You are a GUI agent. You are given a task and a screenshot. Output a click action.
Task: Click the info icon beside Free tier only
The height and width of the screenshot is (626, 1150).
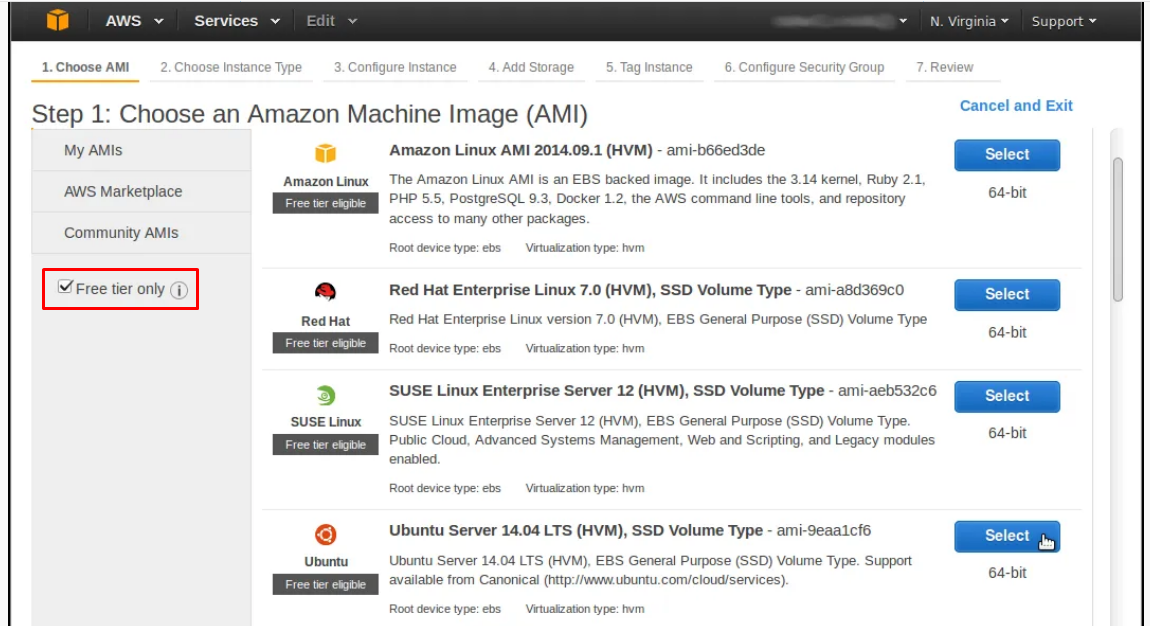[x=179, y=290]
